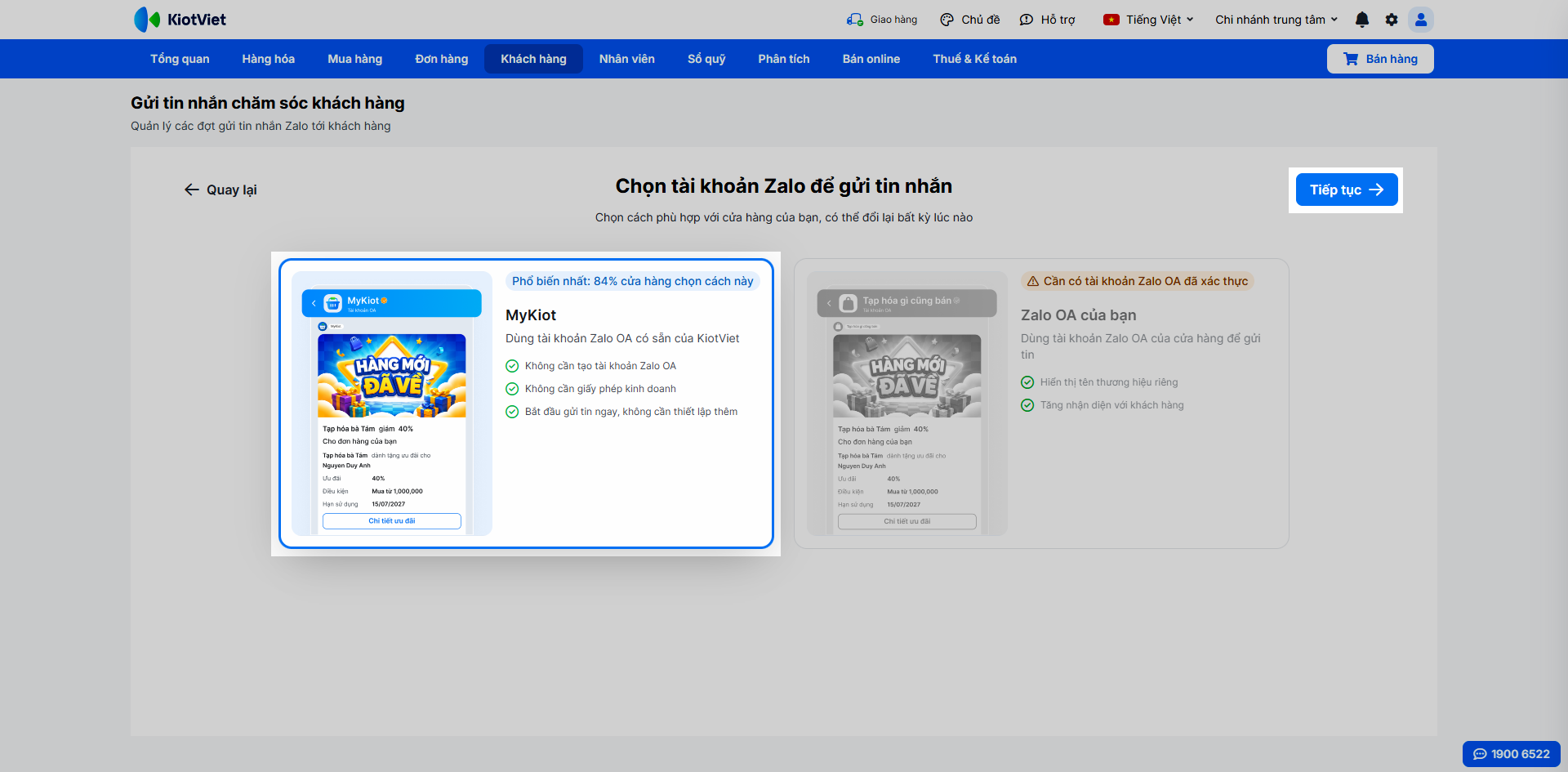The width and height of the screenshot is (1568, 772).
Task: Open the settings gear icon
Action: pos(1392,20)
